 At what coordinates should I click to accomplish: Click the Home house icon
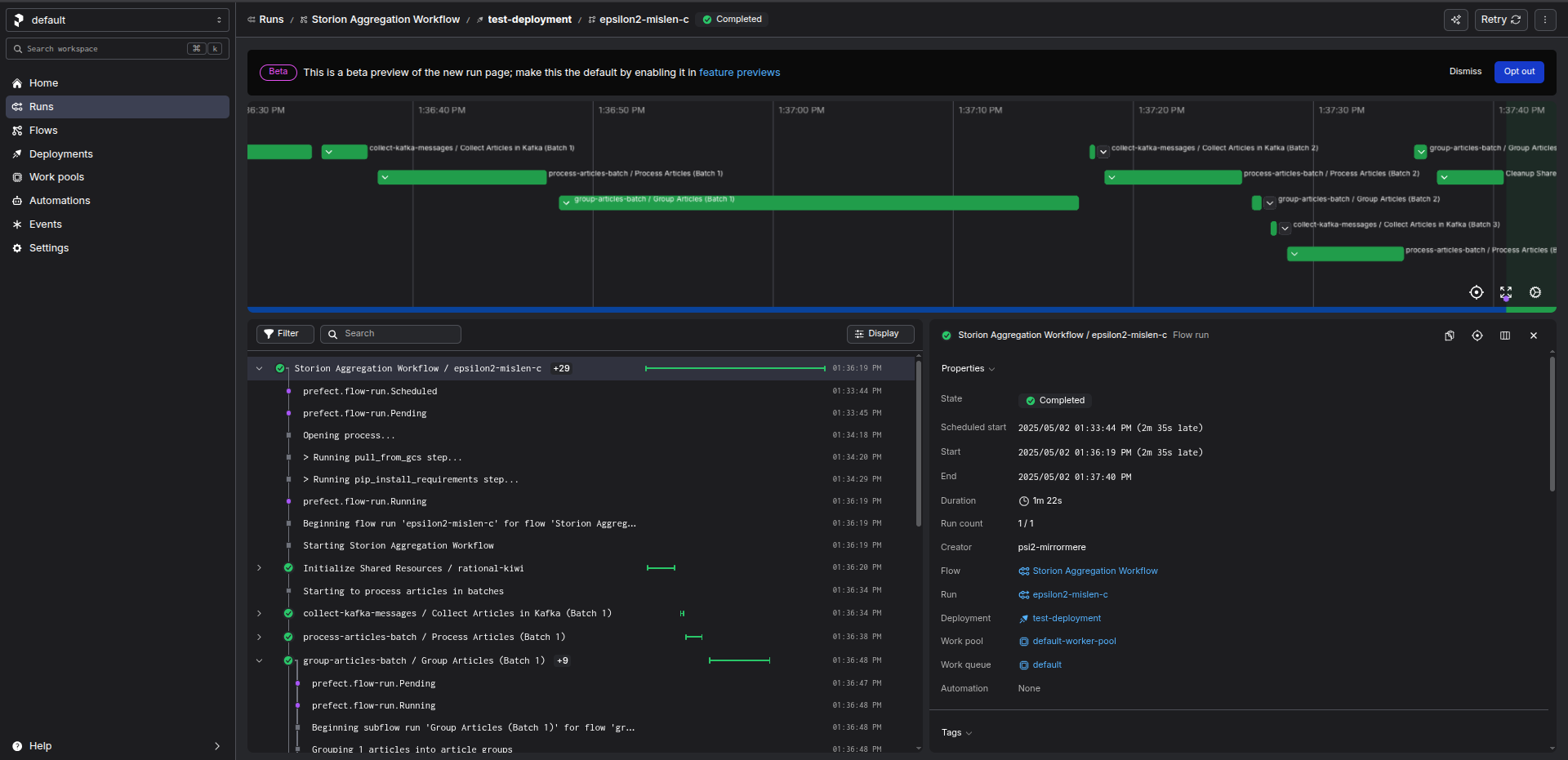pyautogui.click(x=17, y=83)
